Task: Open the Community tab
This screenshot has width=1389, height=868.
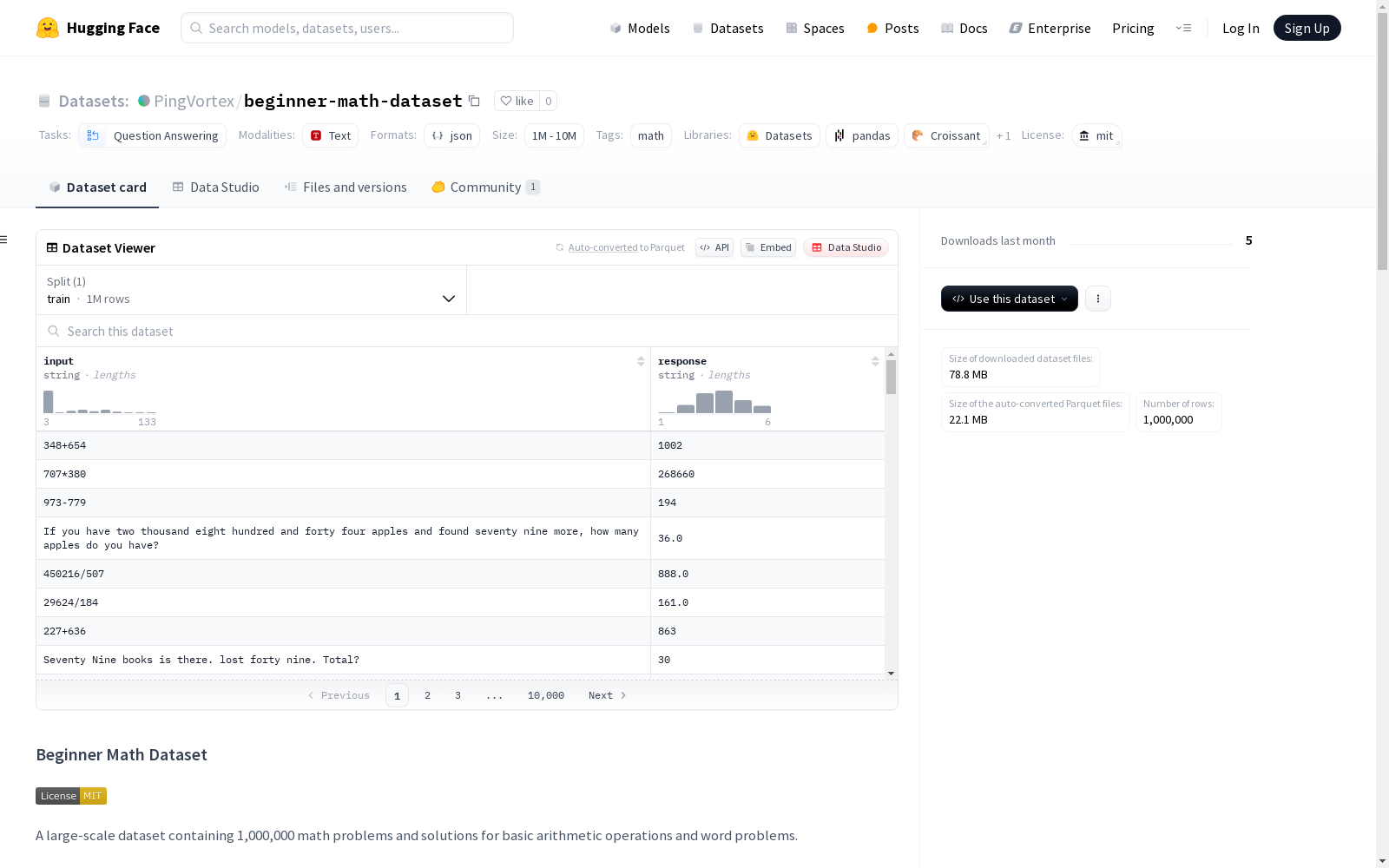Action: 485,187
